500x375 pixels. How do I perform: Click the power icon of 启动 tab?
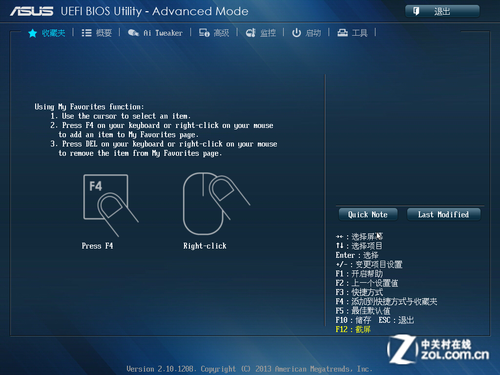pyautogui.click(x=296, y=33)
